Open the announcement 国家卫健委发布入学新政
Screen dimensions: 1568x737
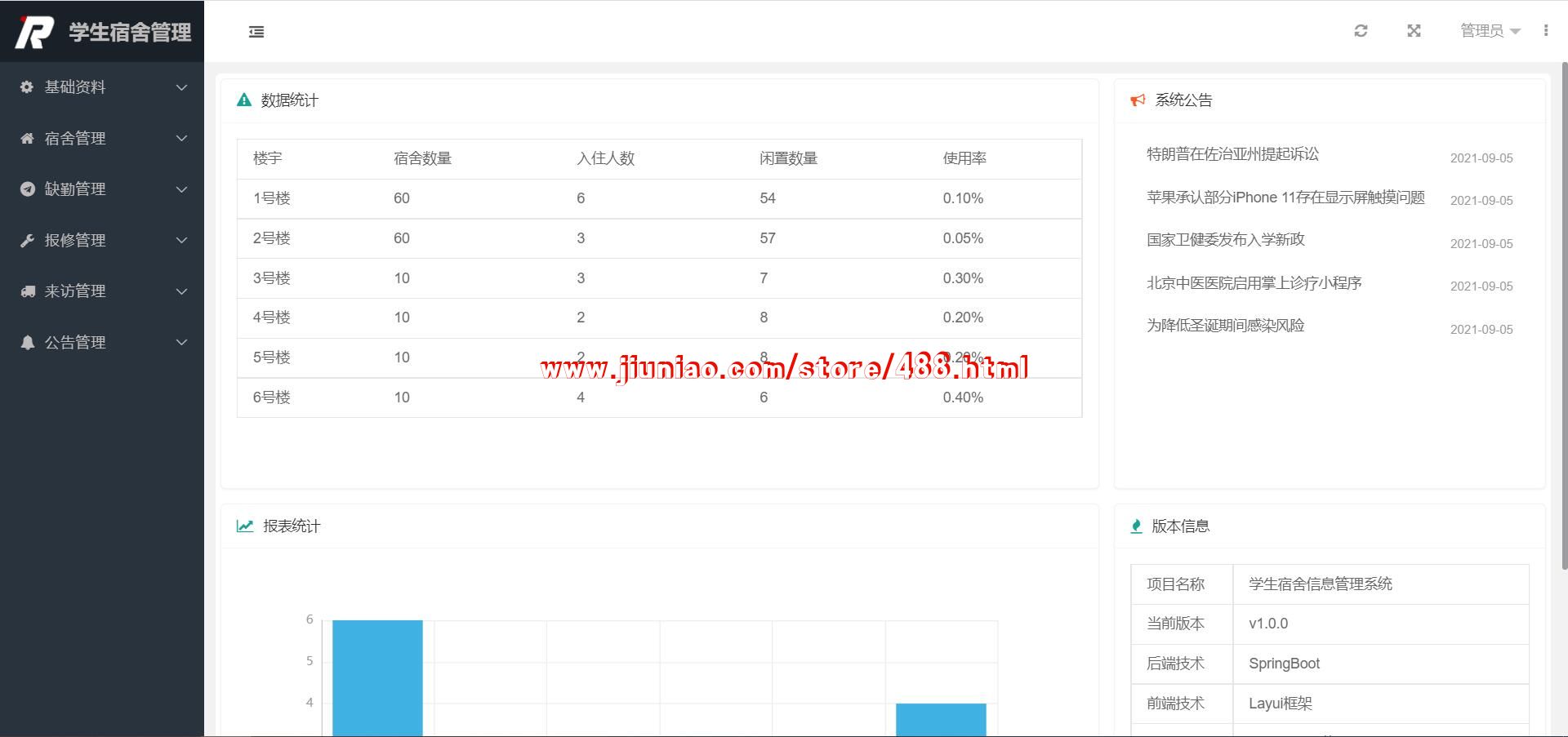click(1226, 240)
